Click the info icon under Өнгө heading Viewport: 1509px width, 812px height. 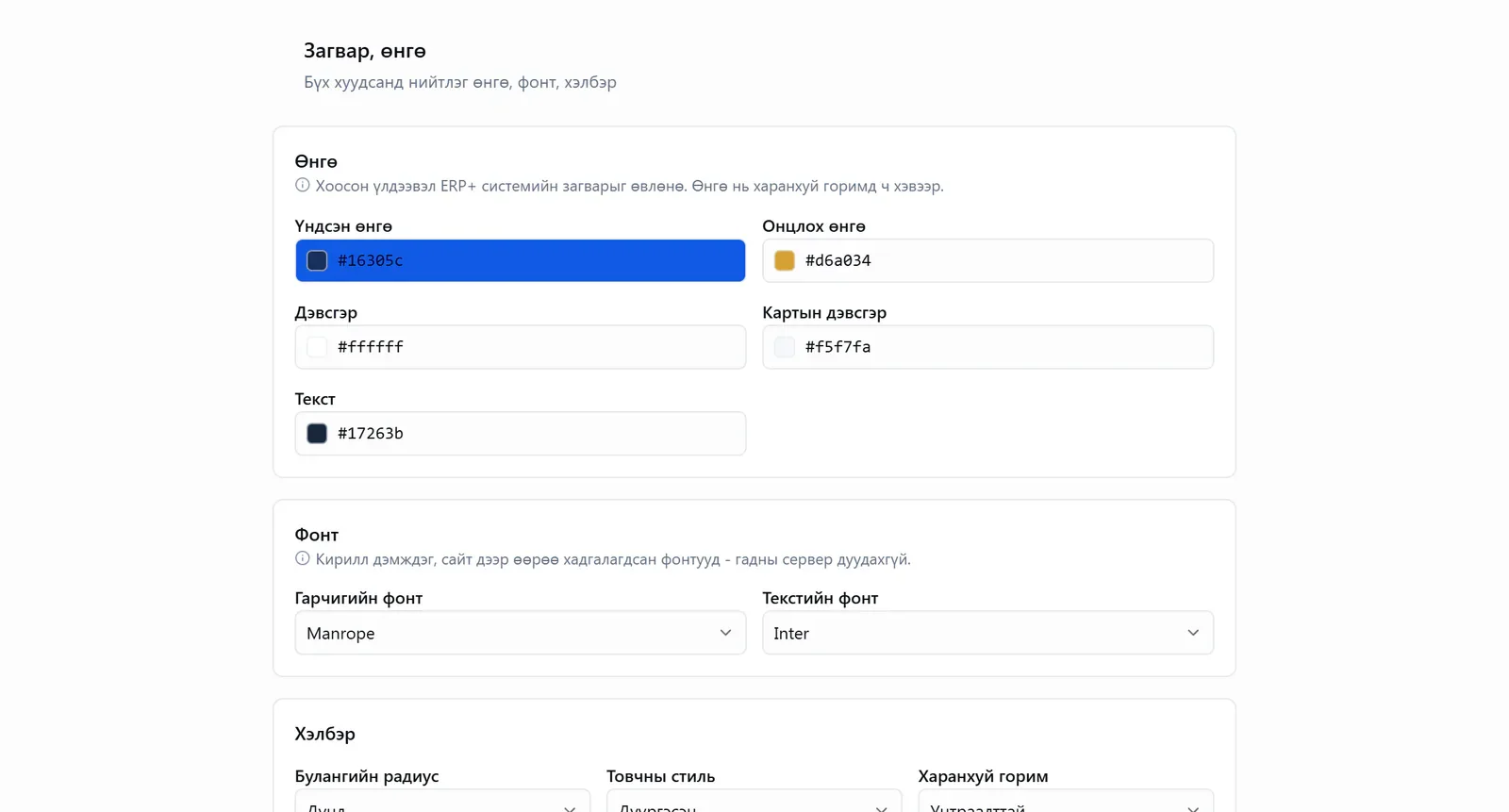coord(303,186)
